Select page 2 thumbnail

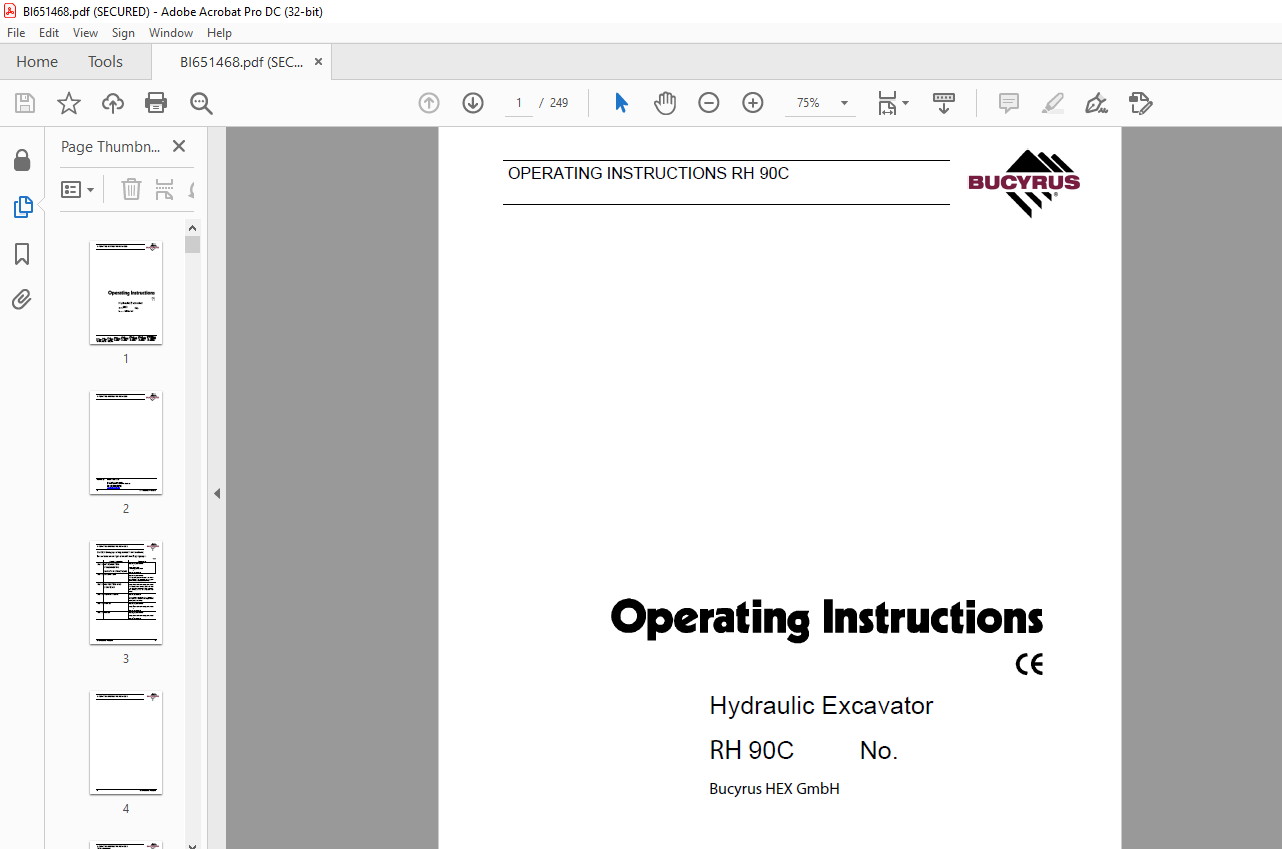click(126, 443)
